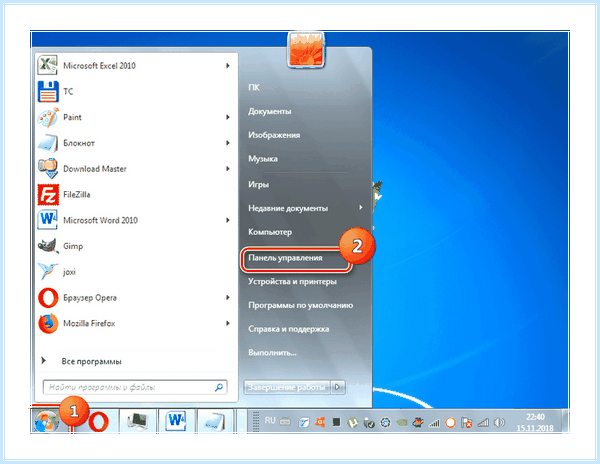The height and width of the screenshot is (464, 600).
Task: Open Gimp image editor
Action: (x=136, y=246)
